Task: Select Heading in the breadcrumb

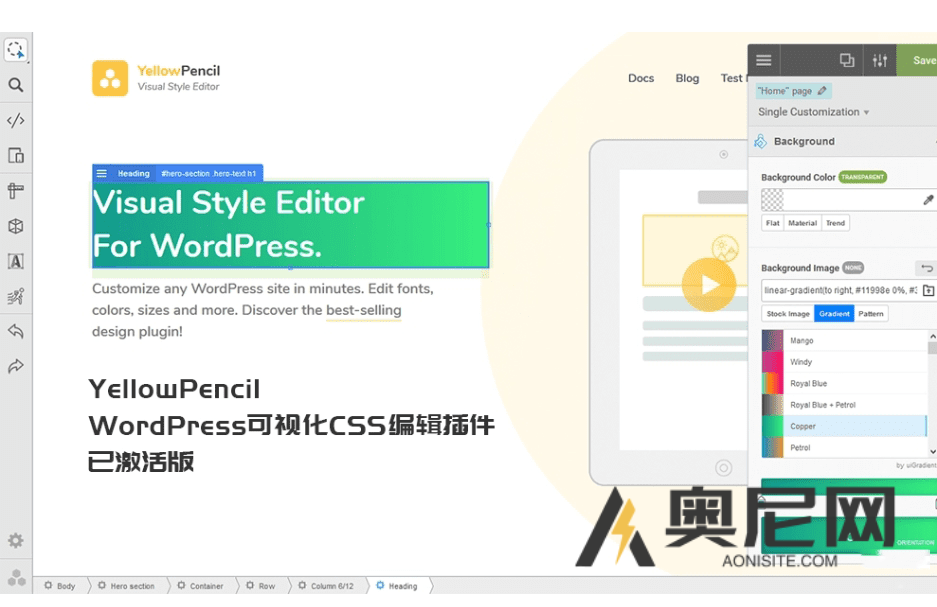Action: point(397,586)
